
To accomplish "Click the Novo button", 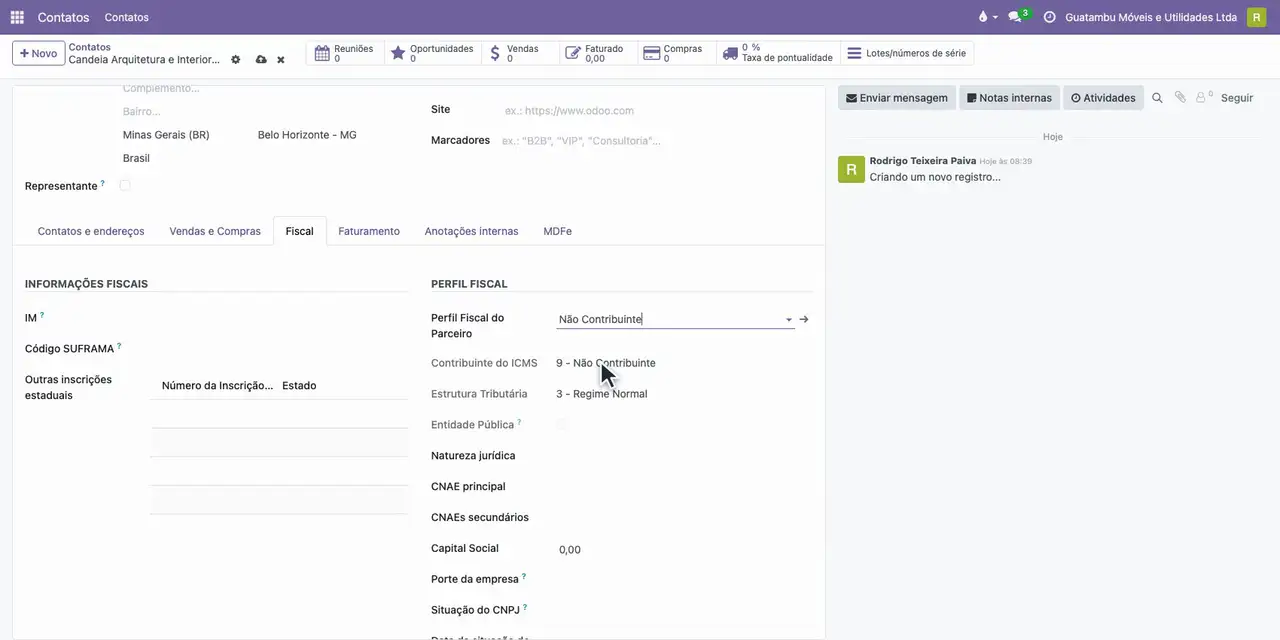I will (x=39, y=53).
